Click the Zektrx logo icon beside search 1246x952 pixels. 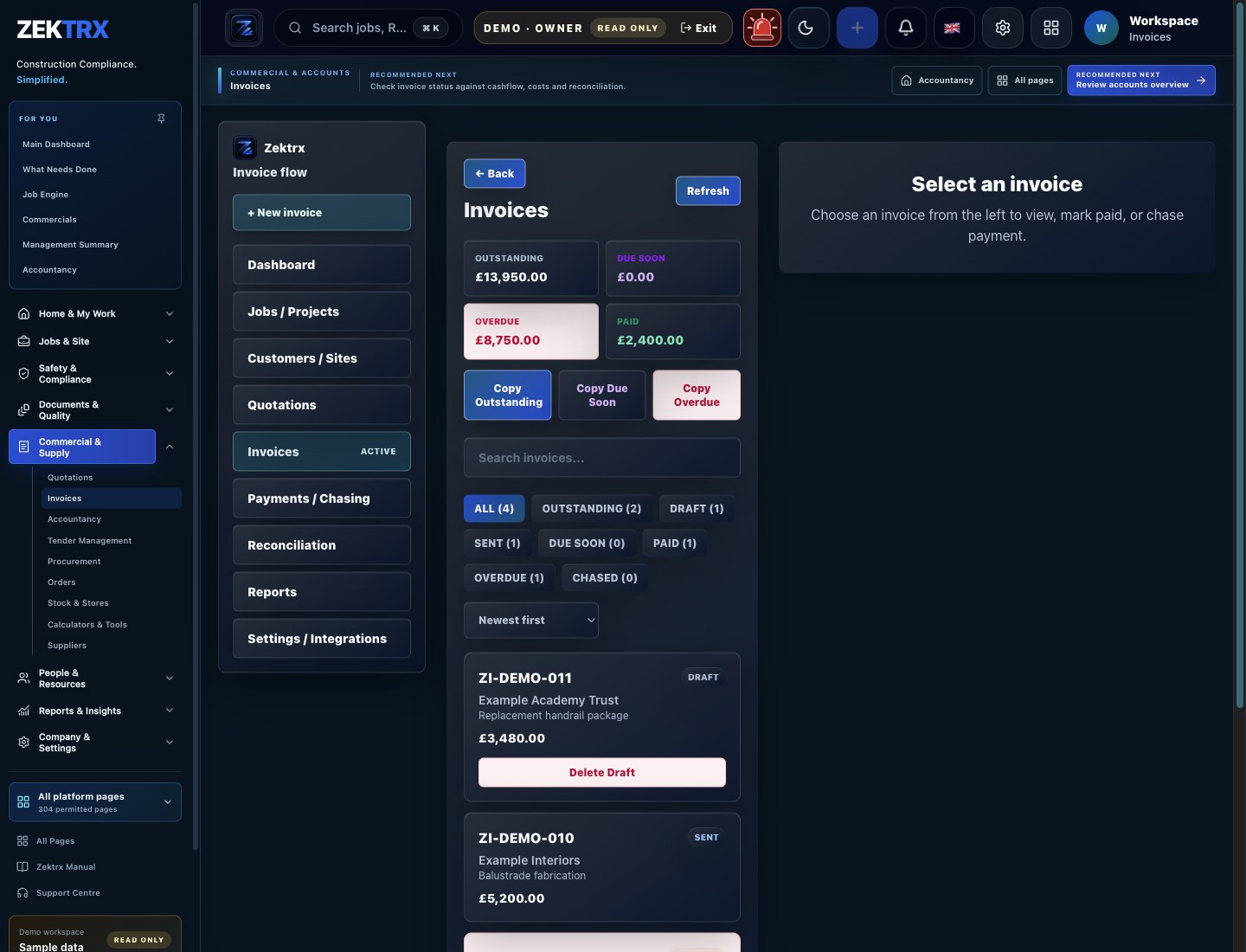click(244, 28)
